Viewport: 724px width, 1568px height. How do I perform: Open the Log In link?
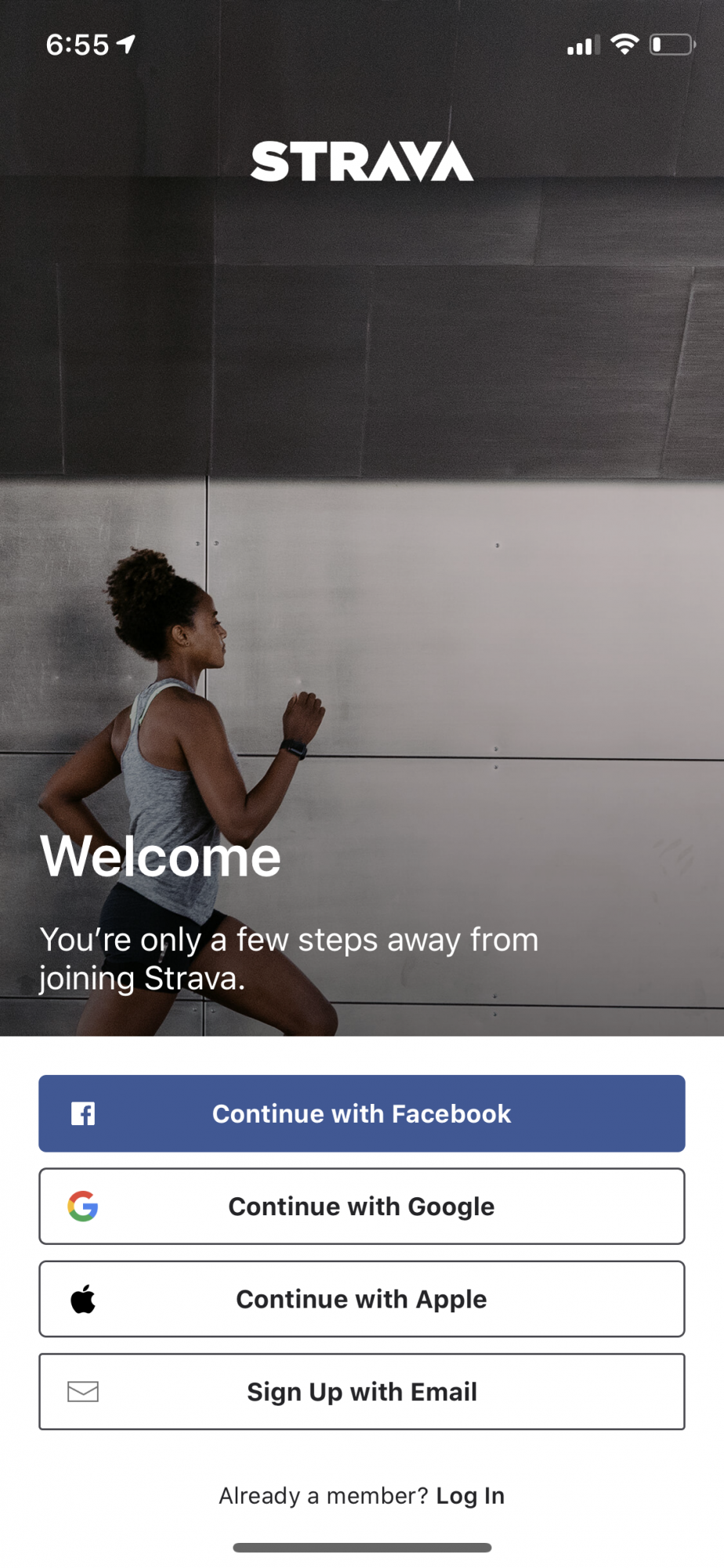tap(470, 1496)
